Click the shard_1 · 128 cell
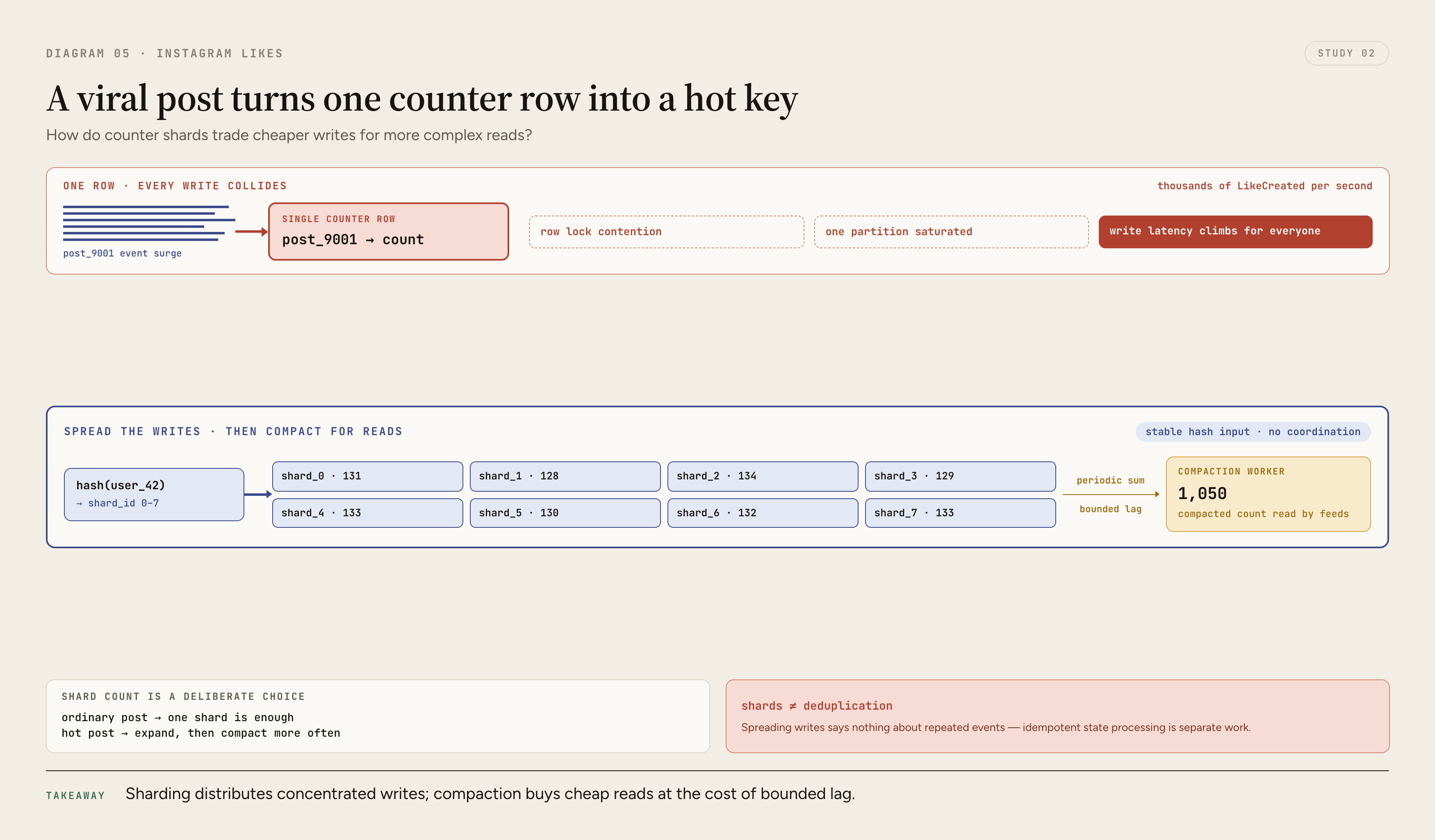Viewport: 1435px width, 840px height. 565,476
